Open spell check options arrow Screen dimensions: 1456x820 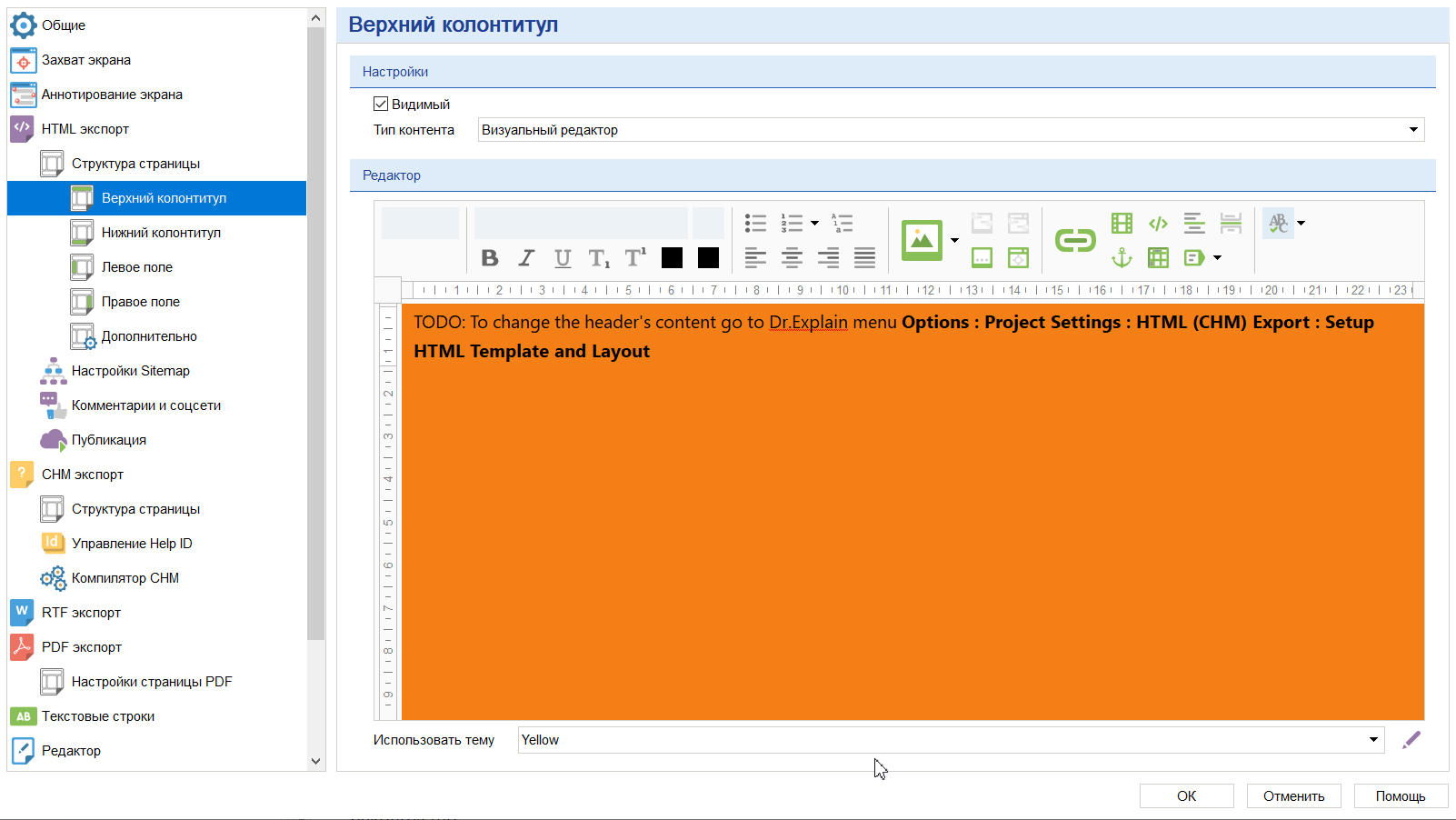click(x=1301, y=223)
